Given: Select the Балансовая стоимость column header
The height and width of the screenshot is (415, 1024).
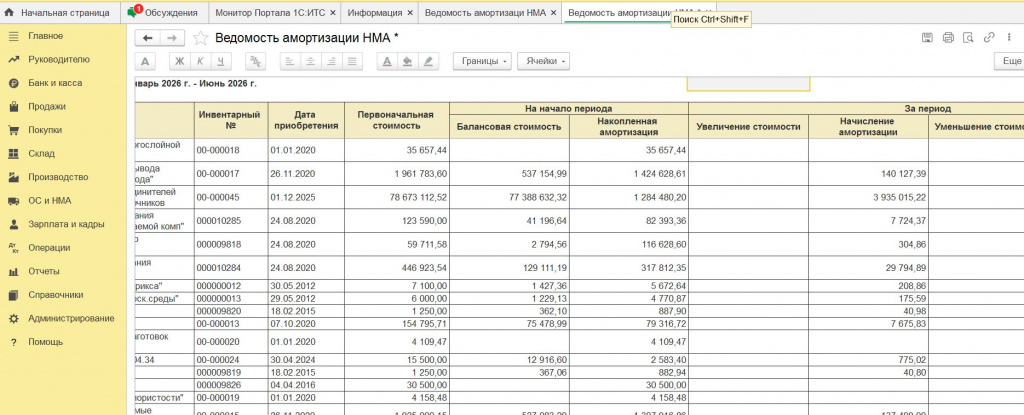Looking at the screenshot, I should tap(509, 126).
